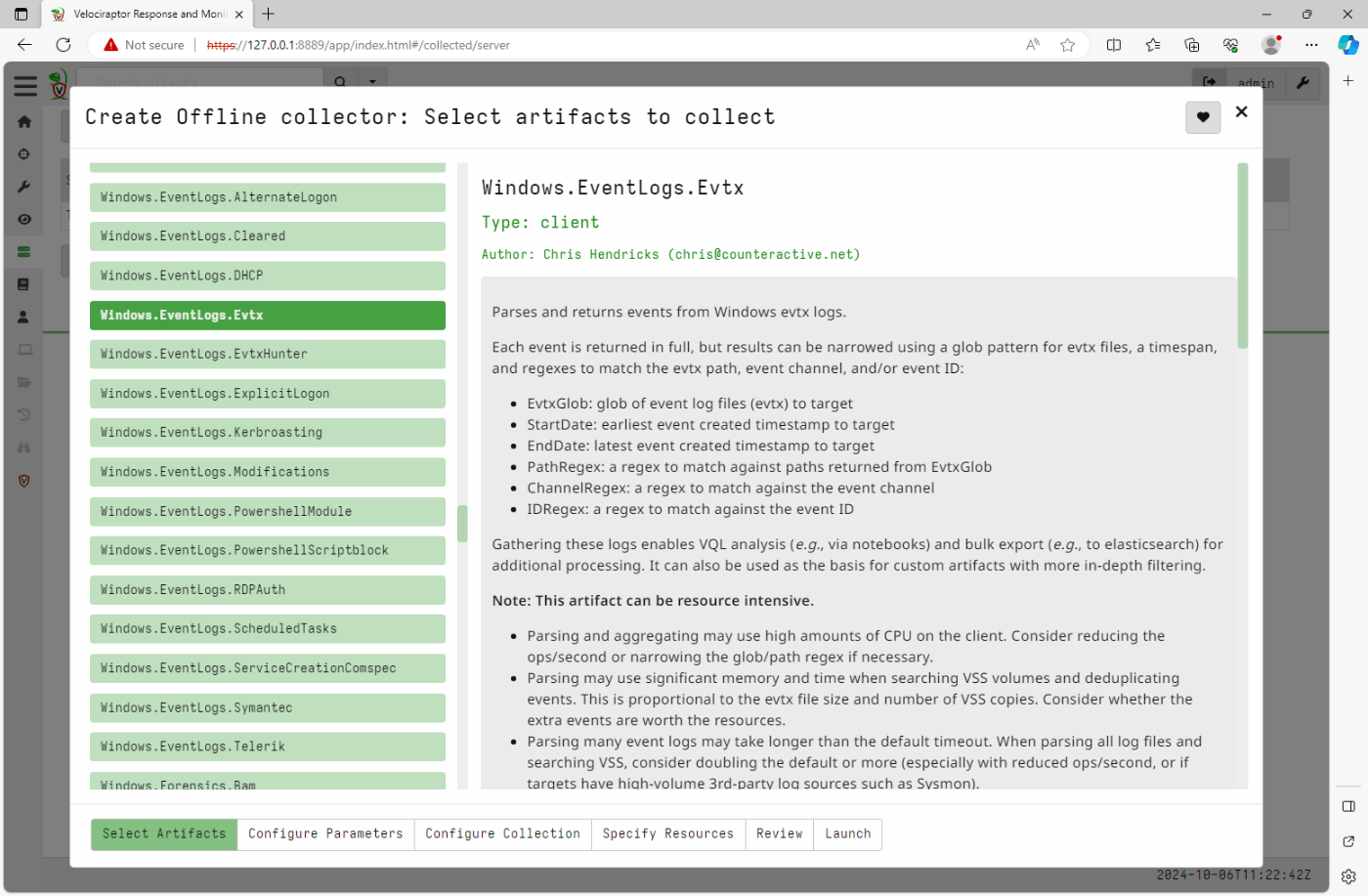Select Windows.EventLogs.EvtxHunter artifact
This screenshot has width=1368, height=896.
(268, 354)
